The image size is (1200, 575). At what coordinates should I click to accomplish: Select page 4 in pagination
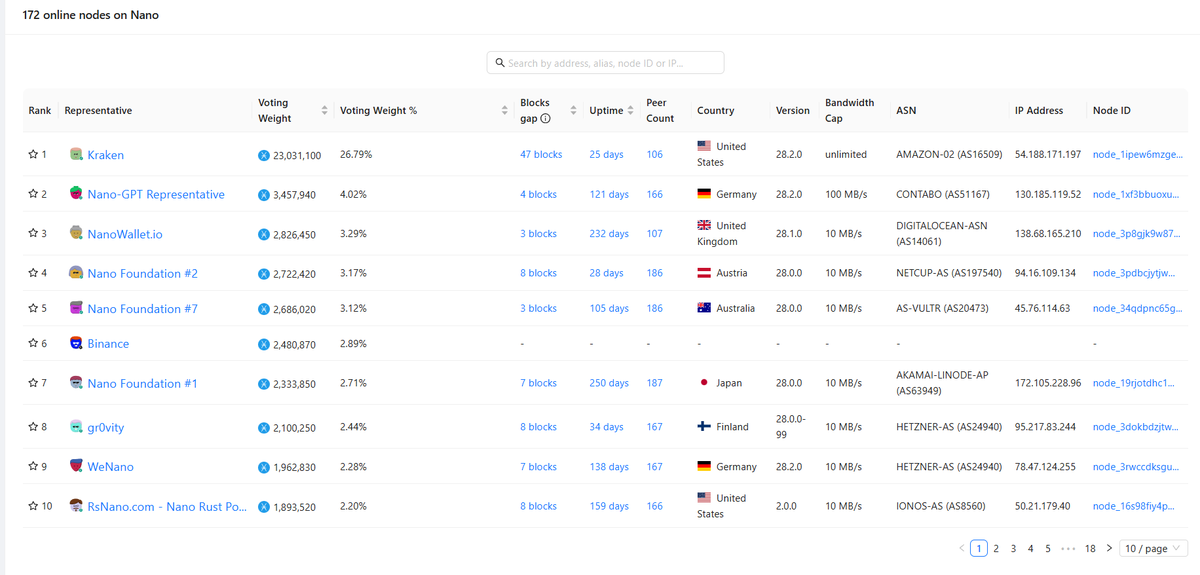click(1031, 548)
